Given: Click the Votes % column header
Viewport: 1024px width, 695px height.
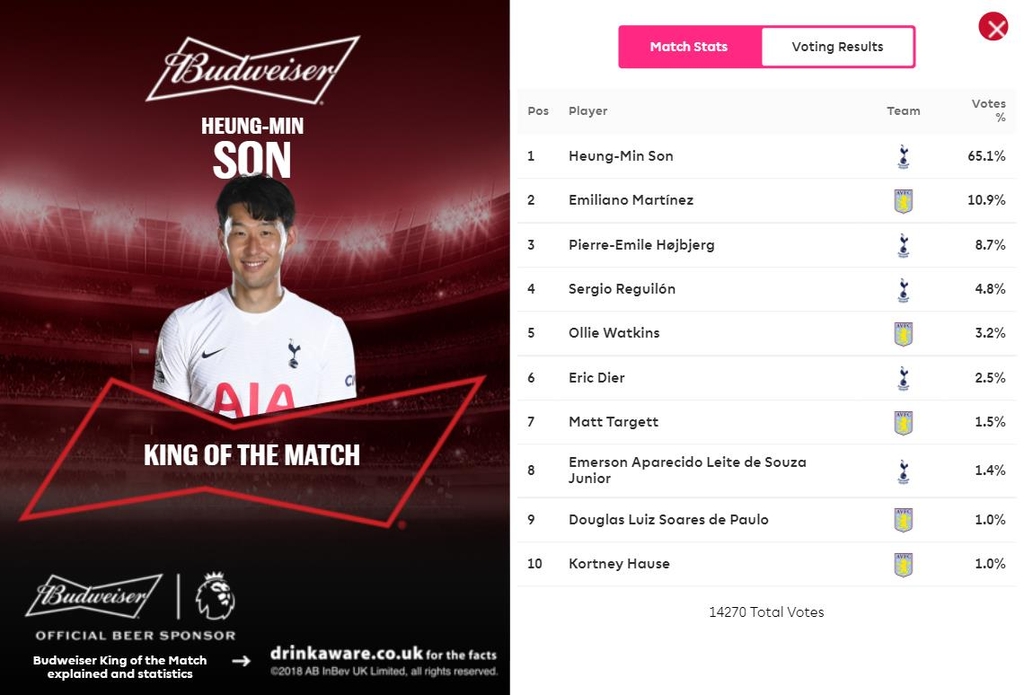Looking at the screenshot, I should tap(988, 110).
